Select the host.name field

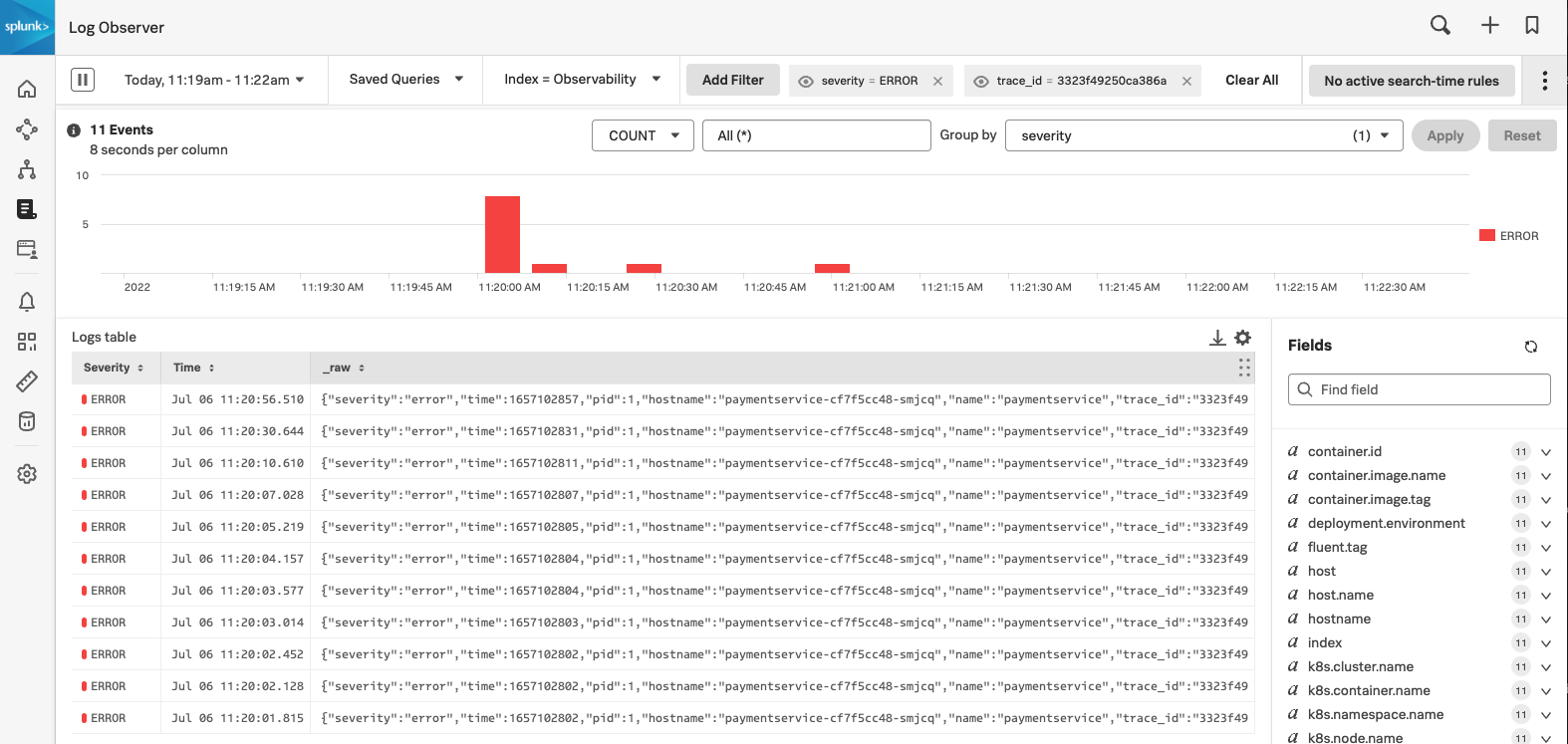pos(1340,596)
